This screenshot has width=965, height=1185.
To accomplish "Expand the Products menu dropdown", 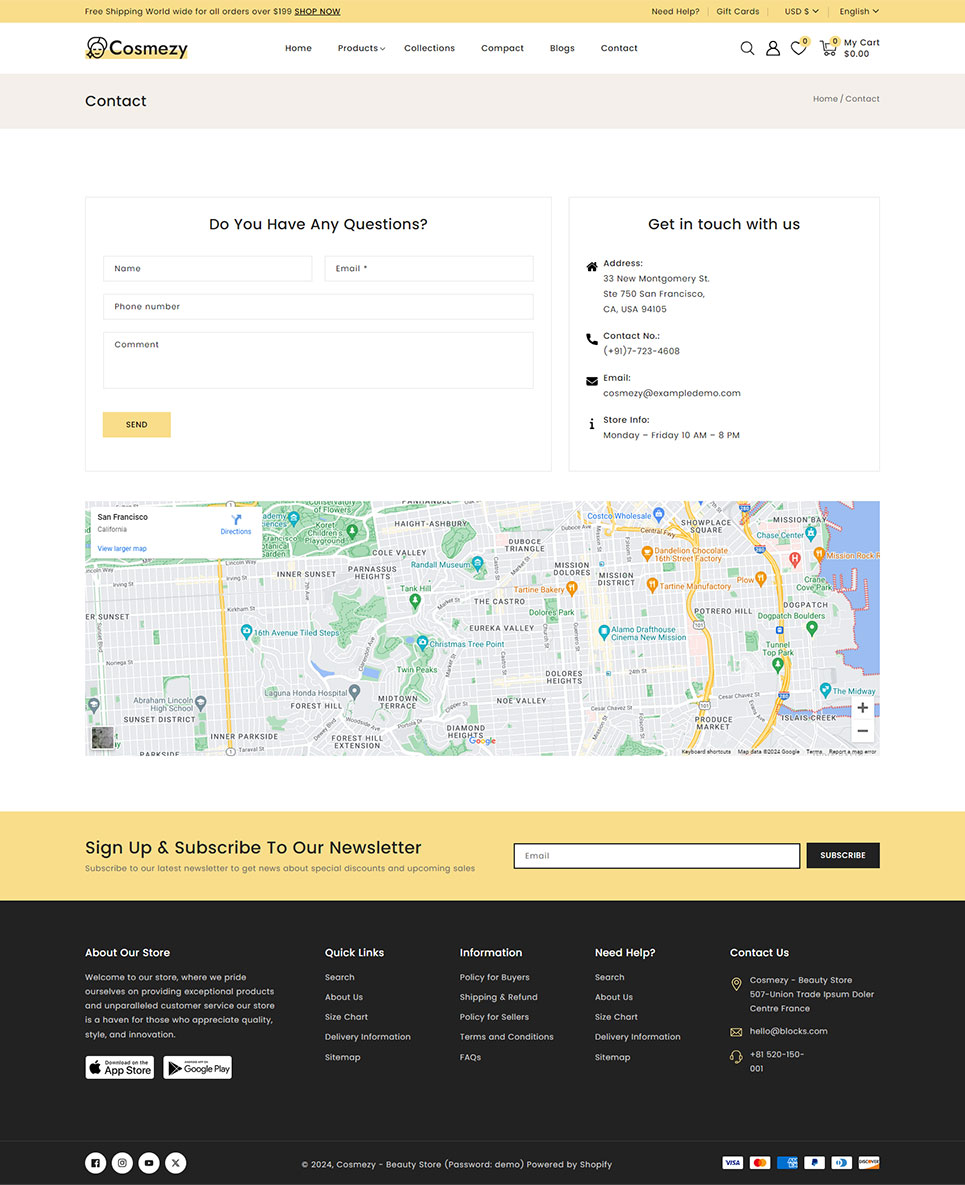I will pyautogui.click(x=360, y=48).
